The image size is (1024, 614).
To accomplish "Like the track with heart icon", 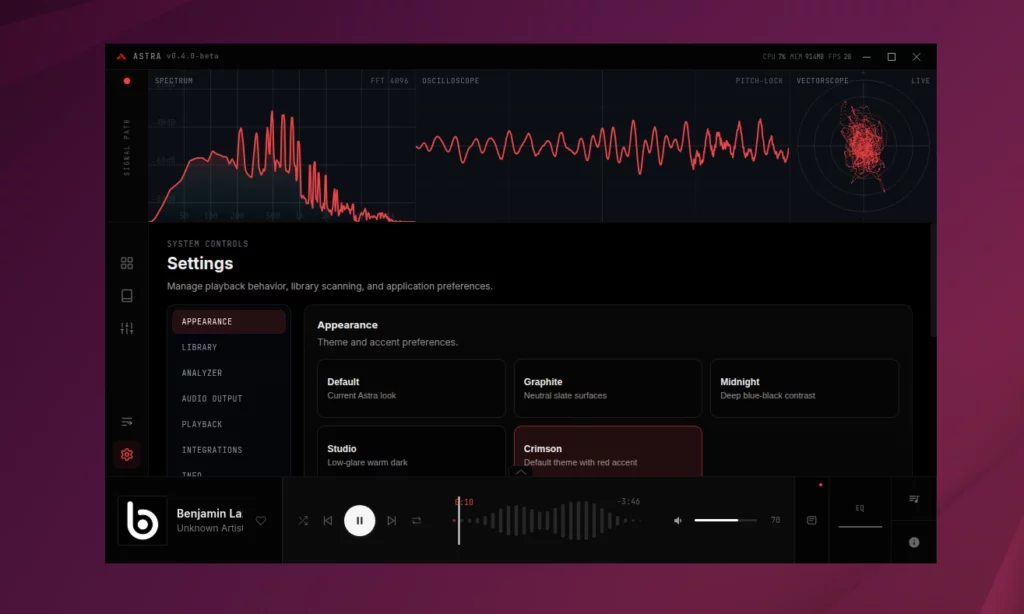I will [261, 520].
